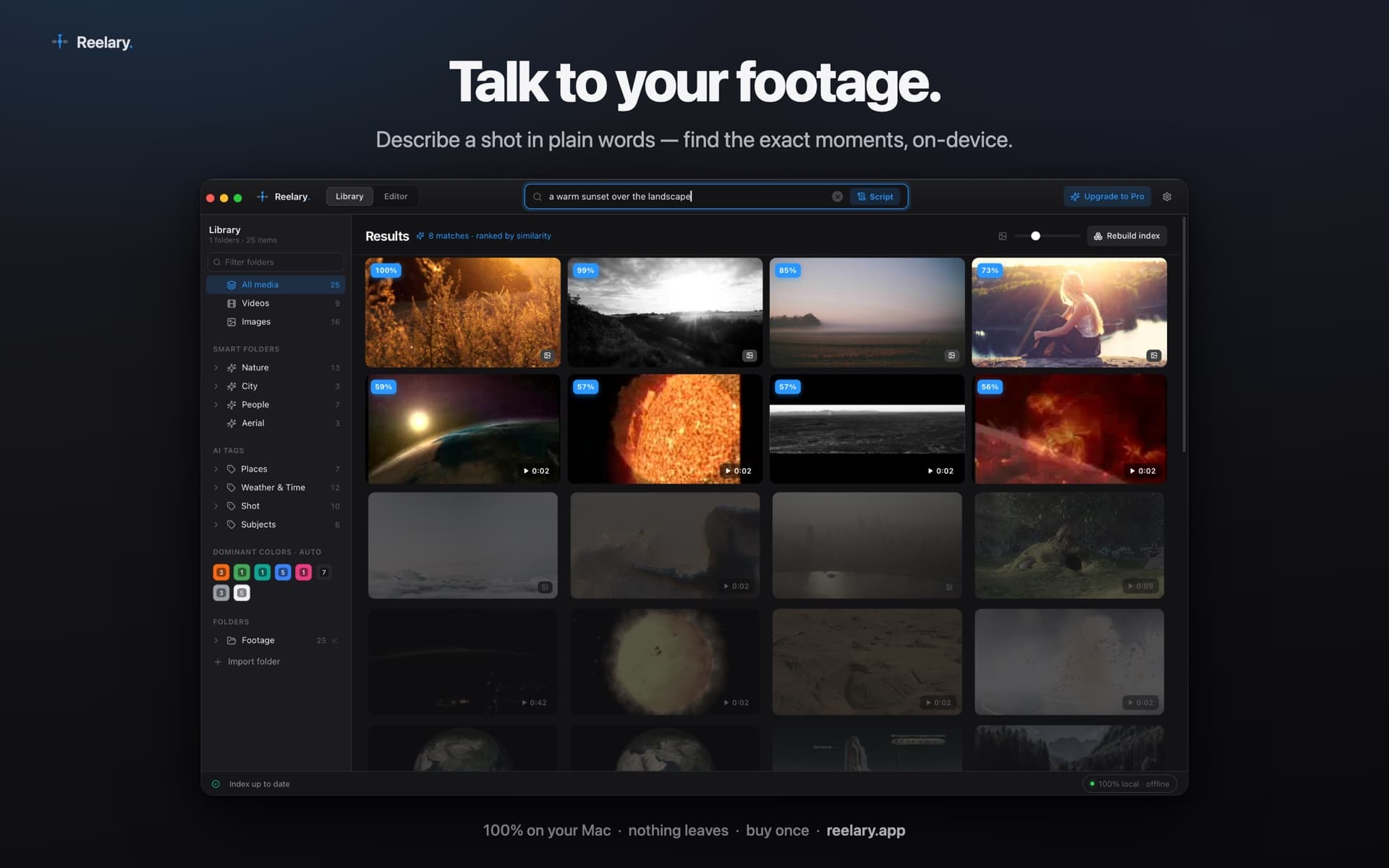The image size is (1389, 868).
Task: Click the Images picture icon in the sidebar
Action: pos(231,322)
